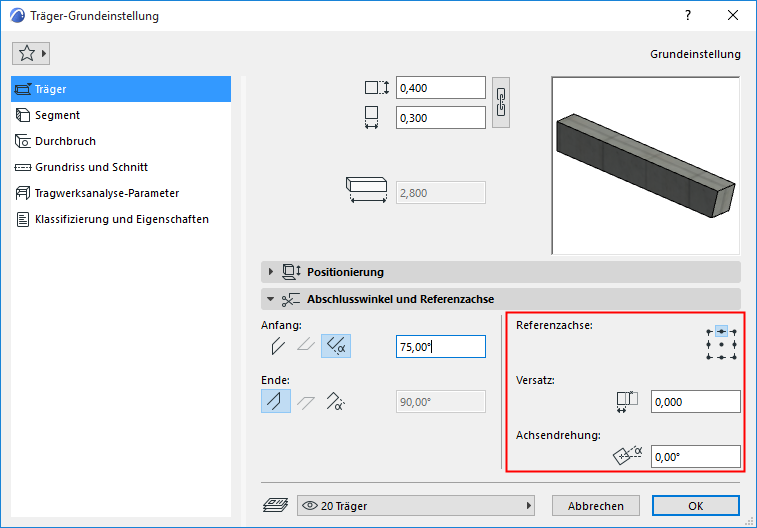Open help with question mark button
757x528 pixels.
pos(688,15)
